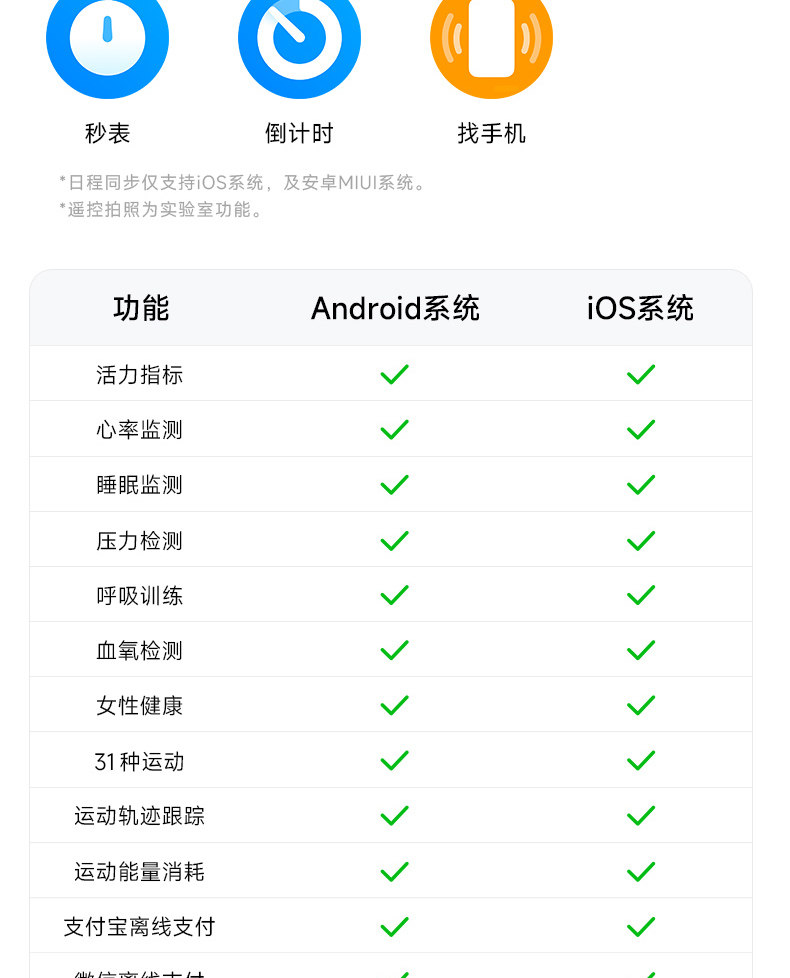Viewport: 790px width, 978px height.
Task: Click the 秒表 label text
Action: coord(107,134)
